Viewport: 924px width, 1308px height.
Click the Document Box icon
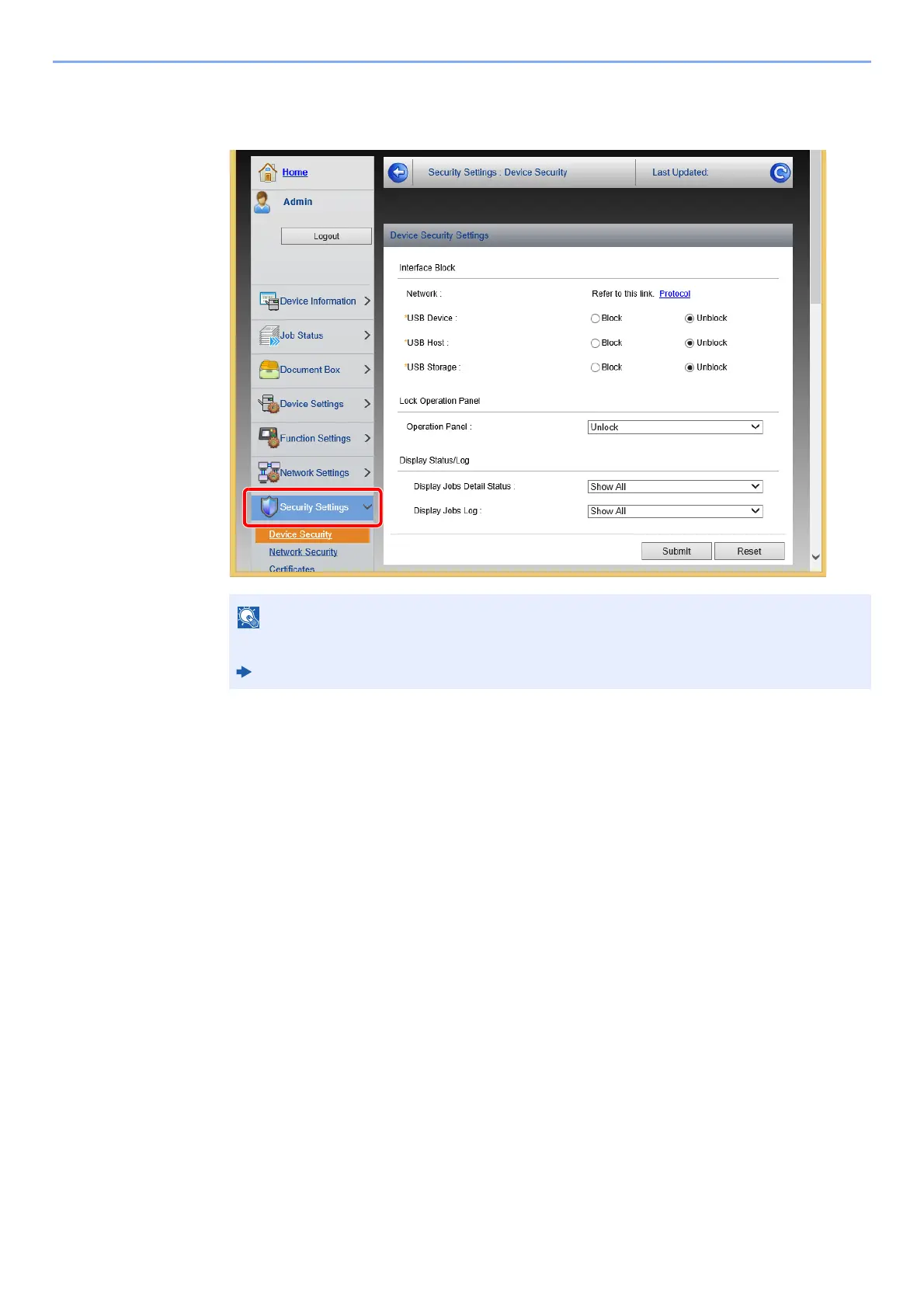[269, 370]
